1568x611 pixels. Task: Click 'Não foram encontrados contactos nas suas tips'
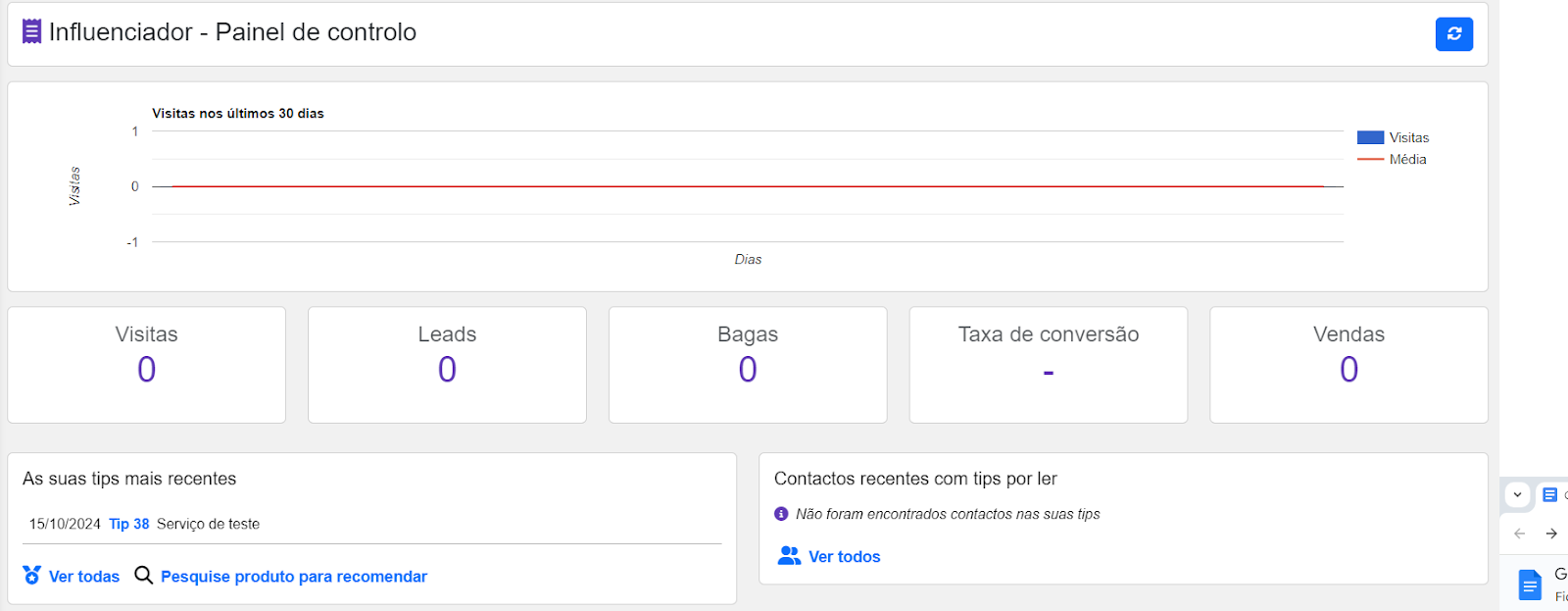948,514
